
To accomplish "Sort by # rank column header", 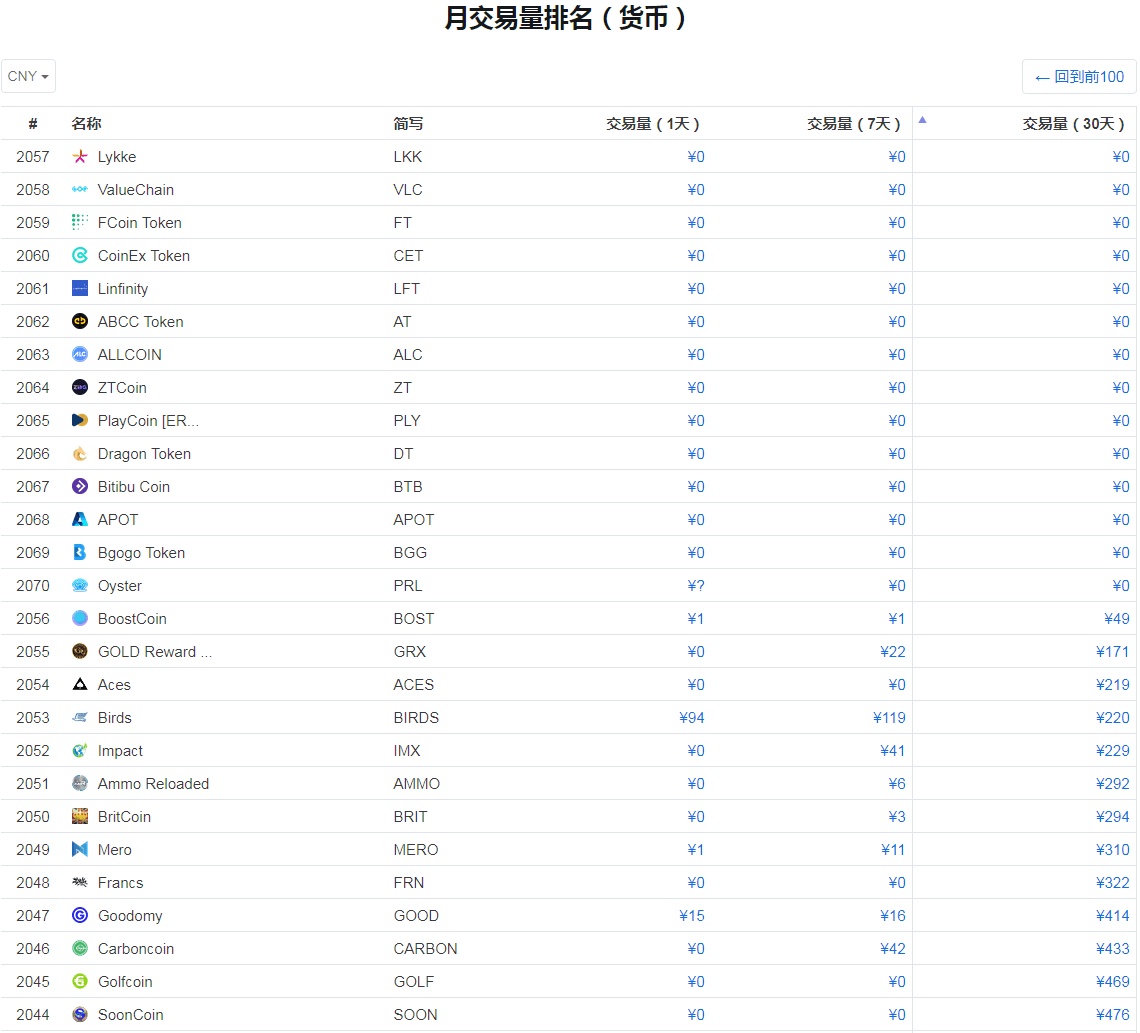I will (33, 124).
